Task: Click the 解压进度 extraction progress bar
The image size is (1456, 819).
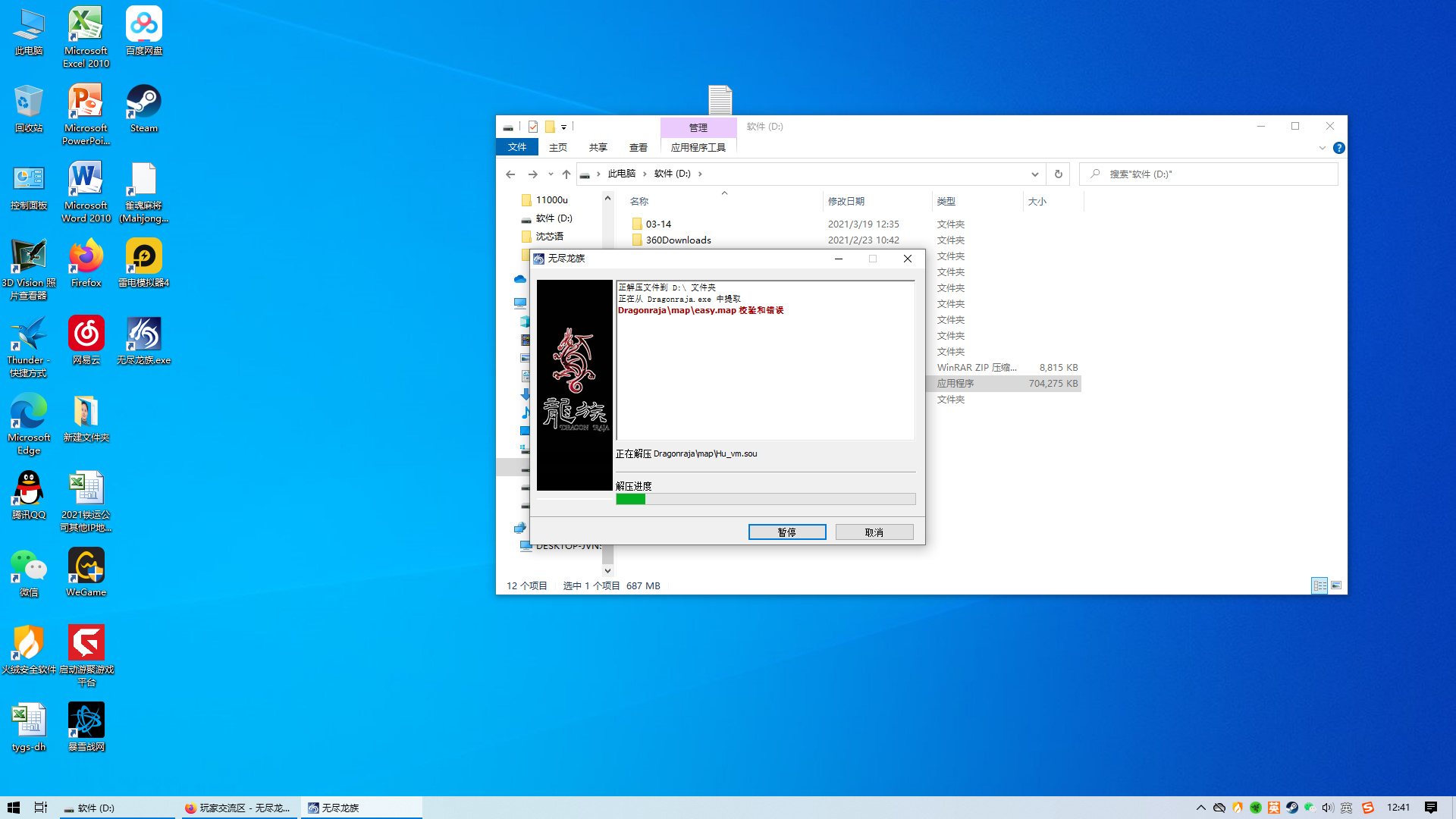Action: pyautogui.click(x=766, y=499)
